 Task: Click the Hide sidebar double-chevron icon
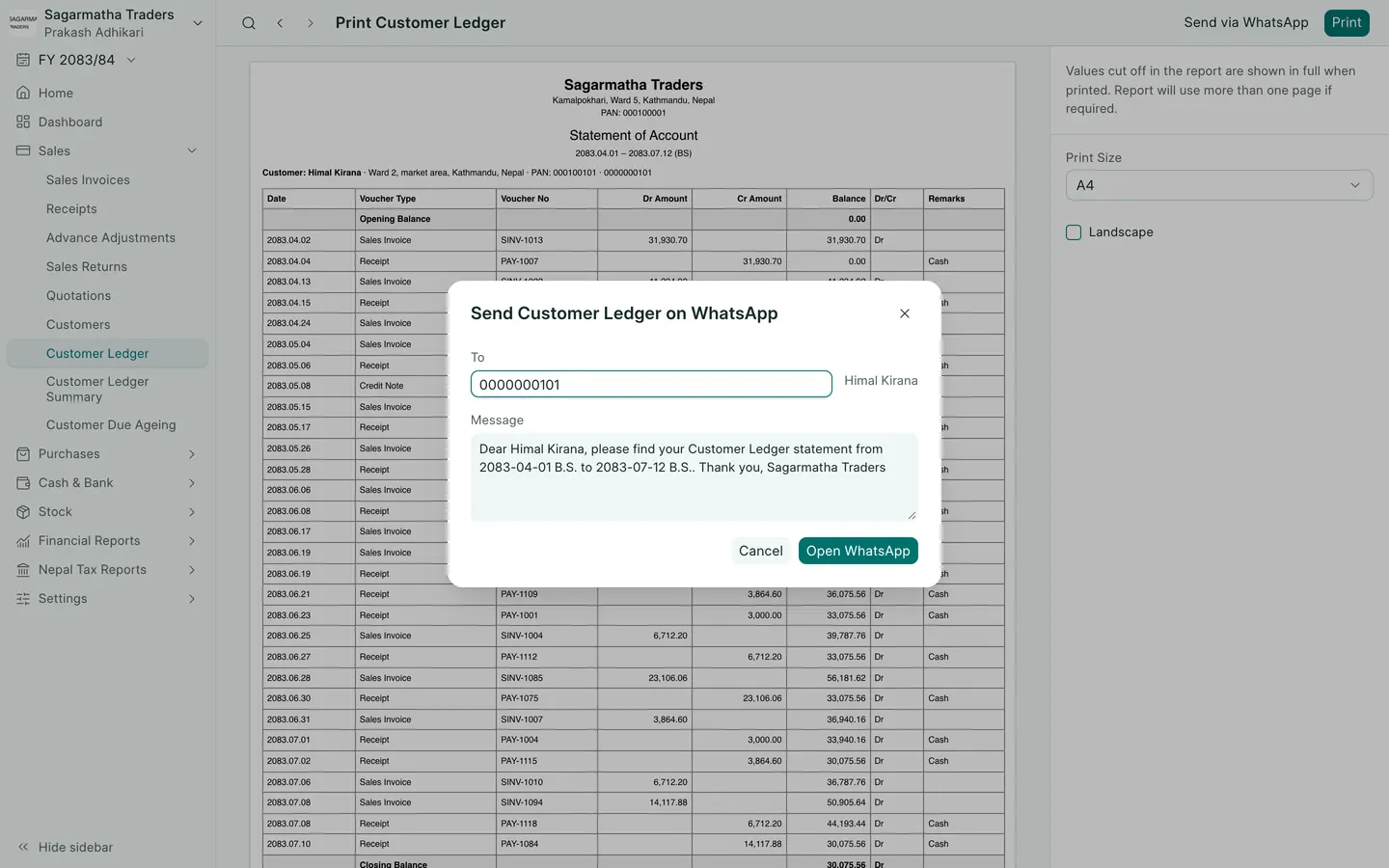(x=23, y=848)
